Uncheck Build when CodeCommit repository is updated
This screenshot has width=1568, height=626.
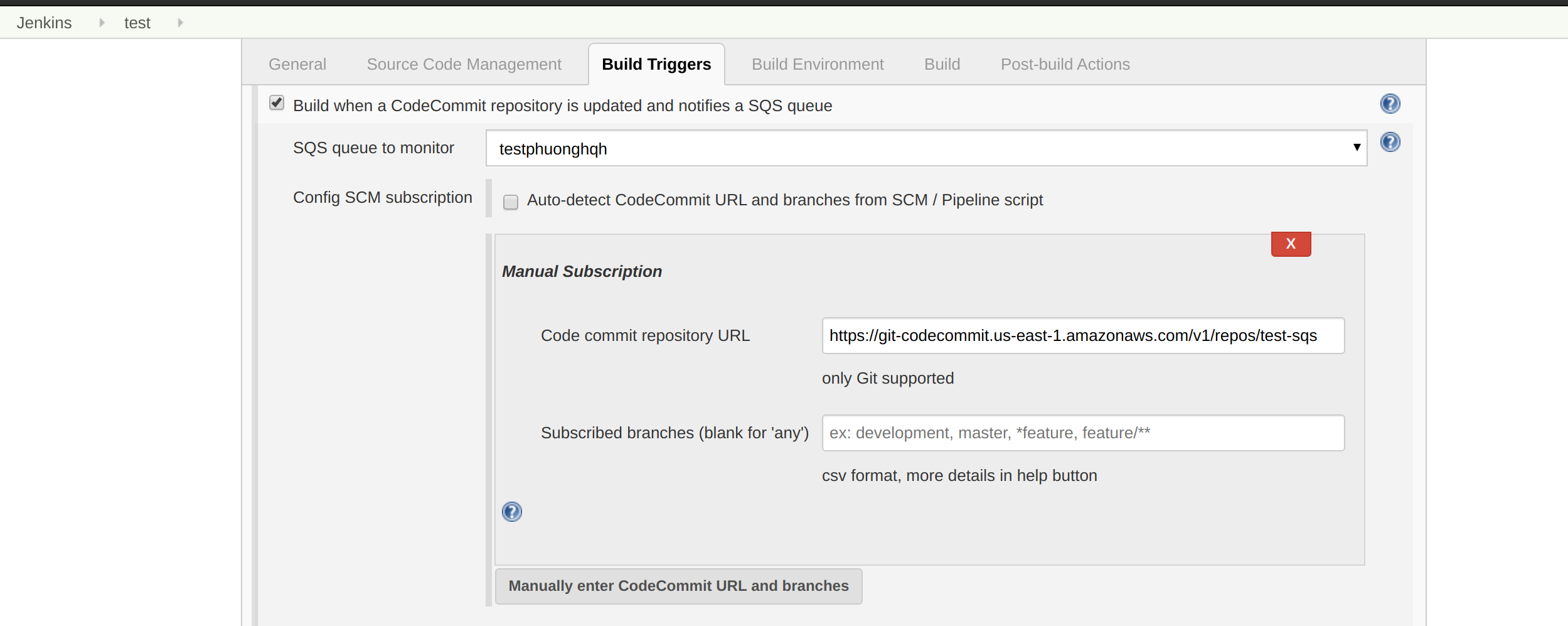277,103
